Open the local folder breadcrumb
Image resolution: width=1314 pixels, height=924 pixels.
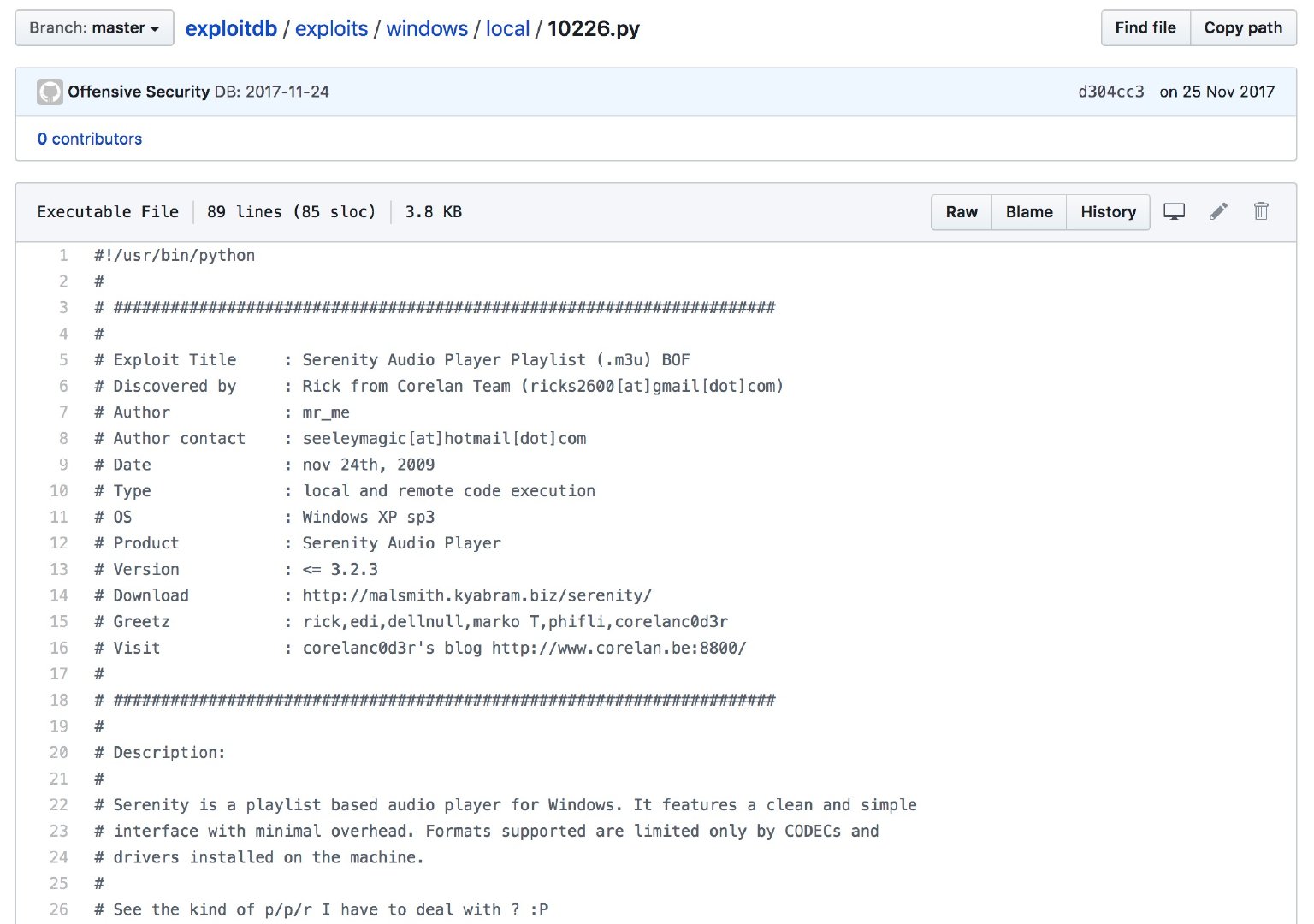[x=507, y=28]
